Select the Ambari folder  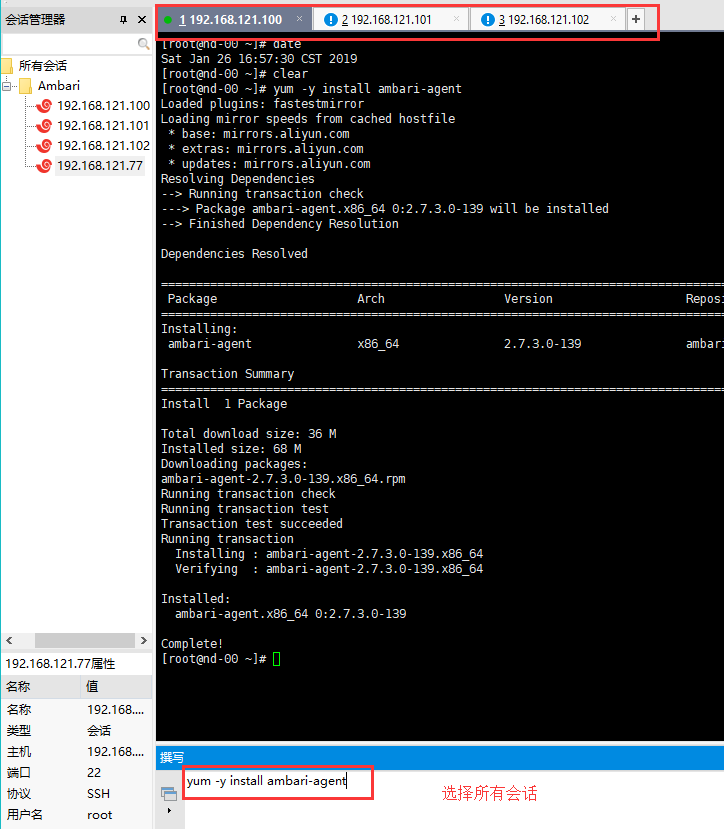(59, 86)
